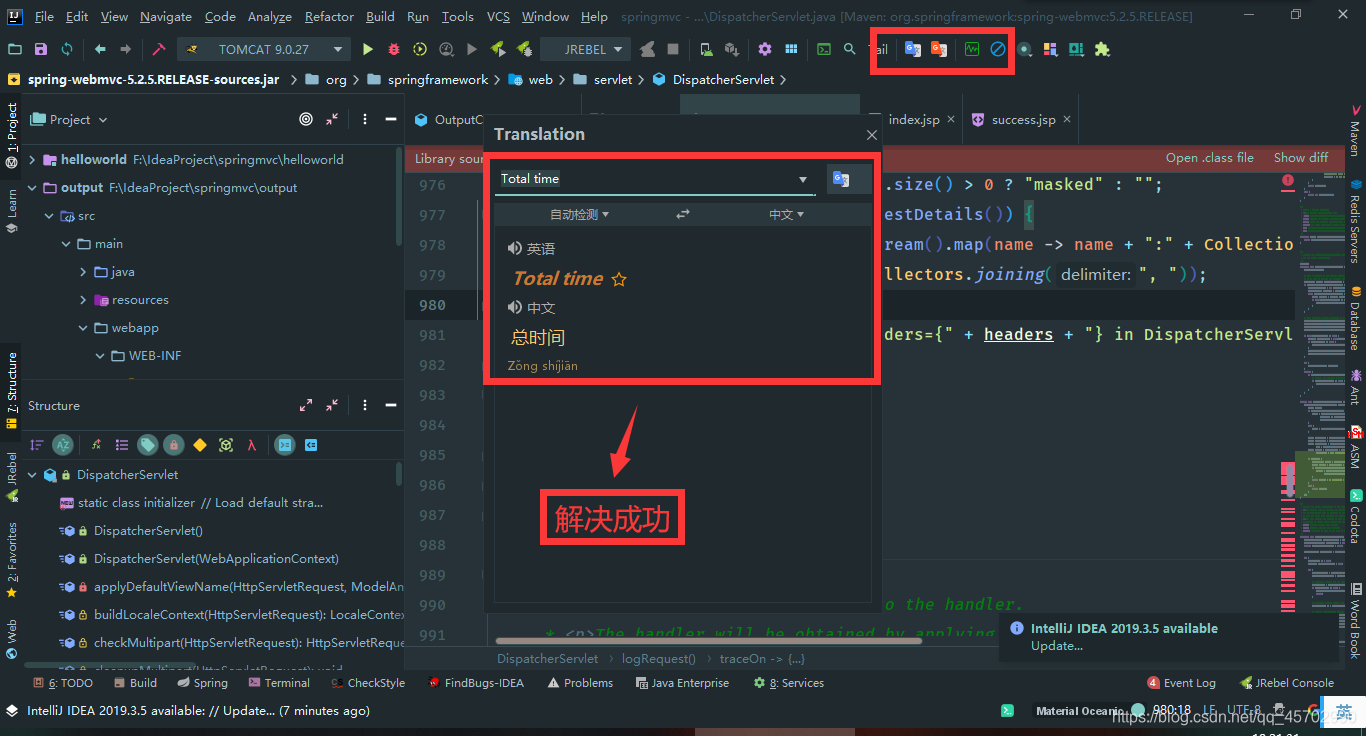Save all with the floppy disk icon
This screenshot has width=1366, height=736.
(x=41, y=49)
